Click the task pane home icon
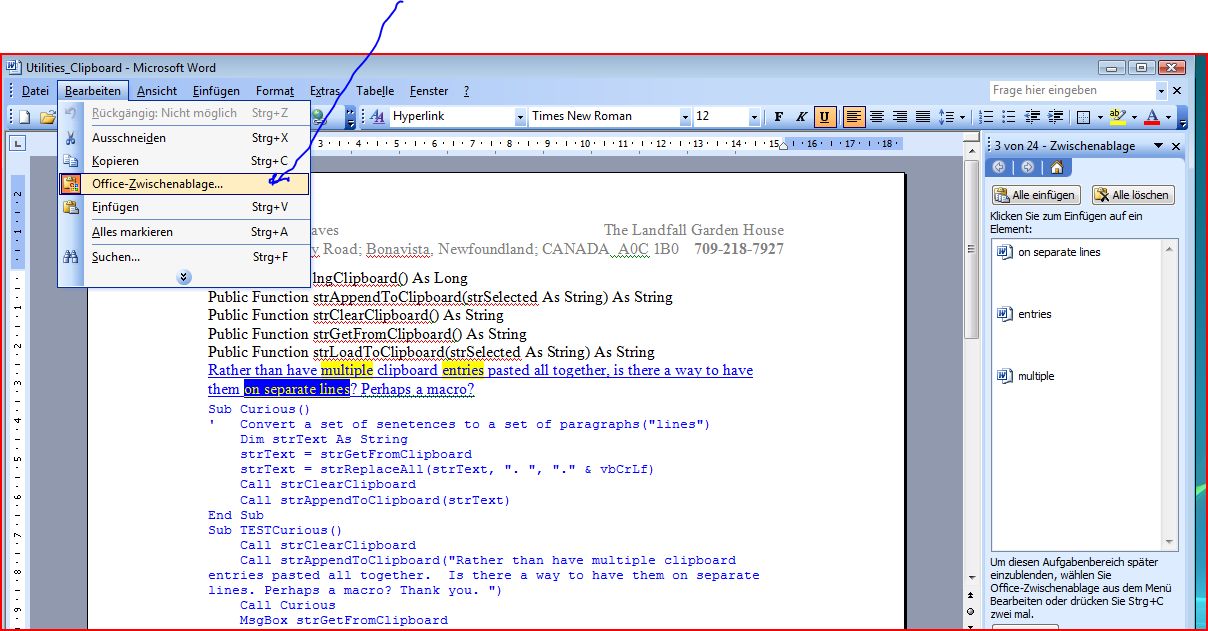Screen dimensions: 1208x631 click(1056, 167)
